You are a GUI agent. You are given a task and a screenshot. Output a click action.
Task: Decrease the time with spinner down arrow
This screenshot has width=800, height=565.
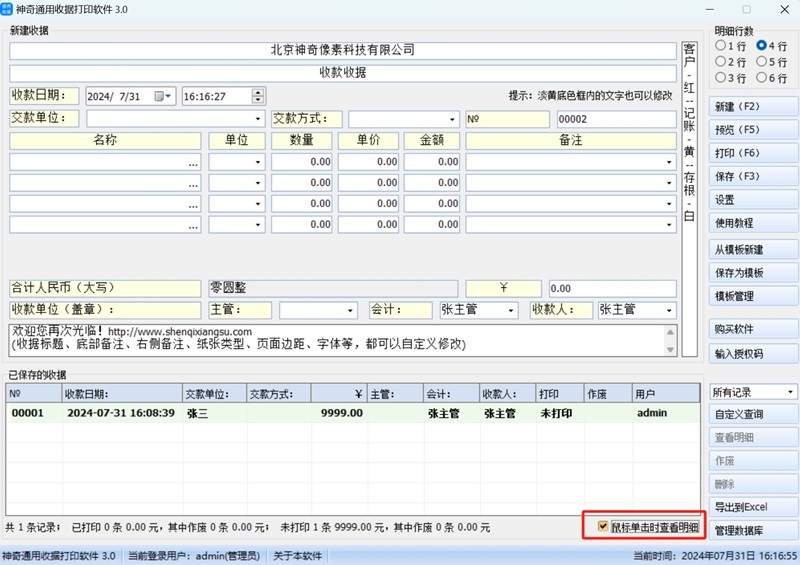pos(258,100)
